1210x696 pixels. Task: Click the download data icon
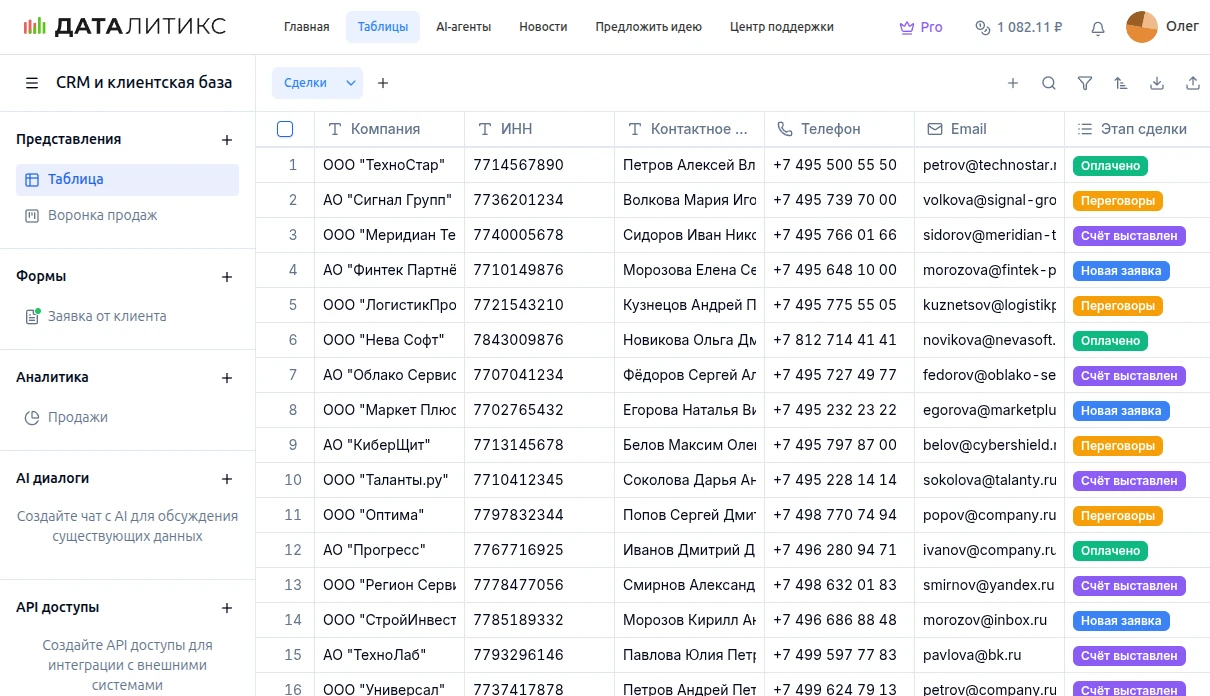coord(1157,84)
